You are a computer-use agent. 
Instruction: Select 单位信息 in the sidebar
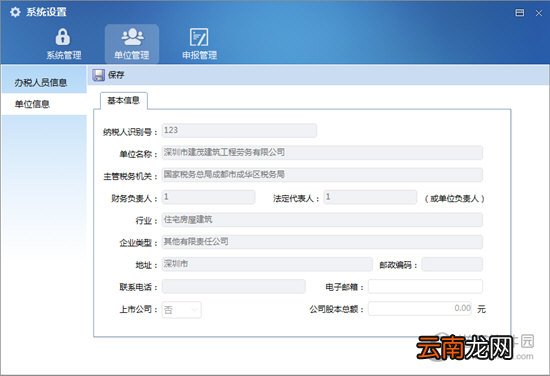(x=43, y=104)
